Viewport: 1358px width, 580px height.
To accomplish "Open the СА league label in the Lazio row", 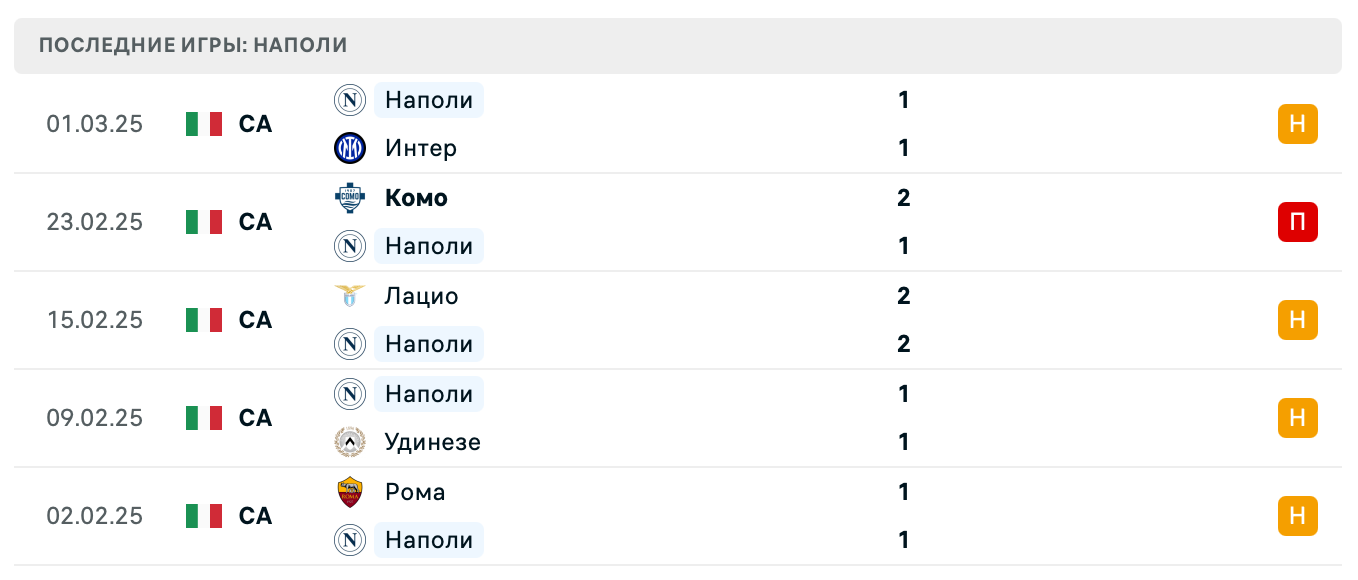I will point(255,320).
